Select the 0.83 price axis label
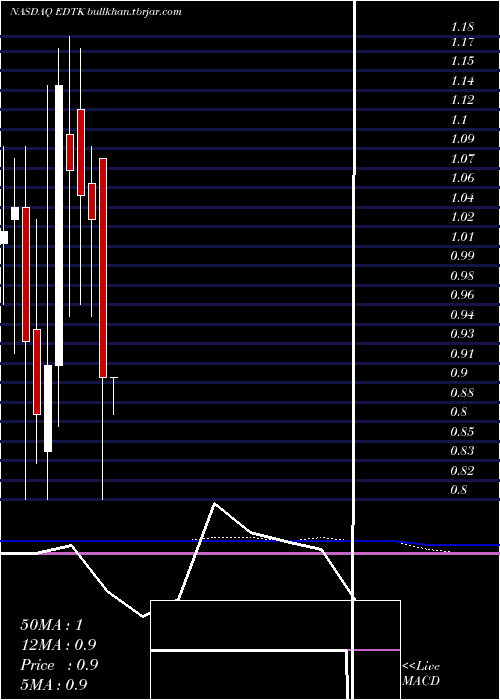500x700 pixels. [x=462, y=451]
